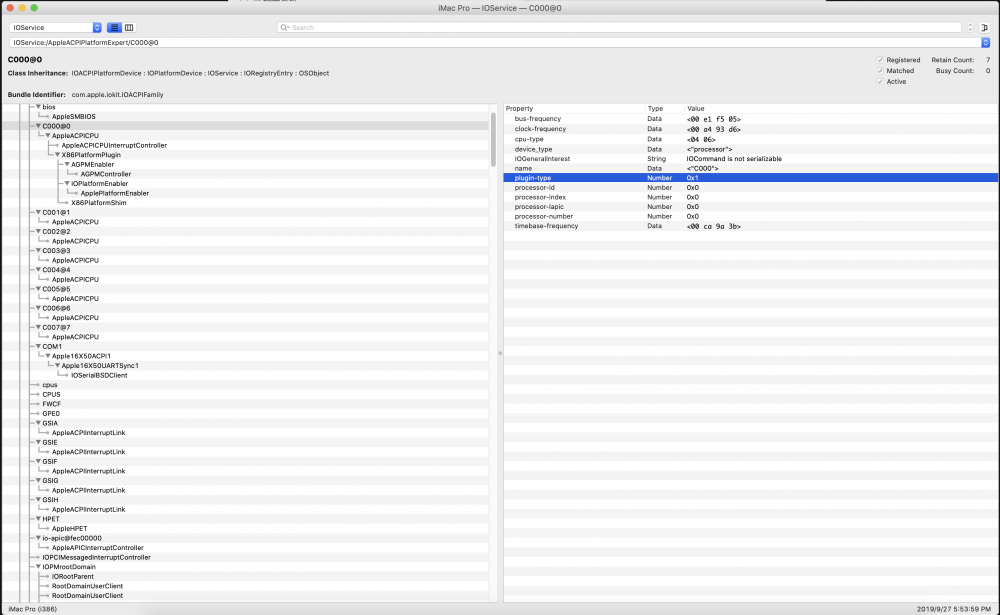Collapse the C000@0 disclosure triangle
This screenshot has width=1000, height=615.
click(38, 126)
